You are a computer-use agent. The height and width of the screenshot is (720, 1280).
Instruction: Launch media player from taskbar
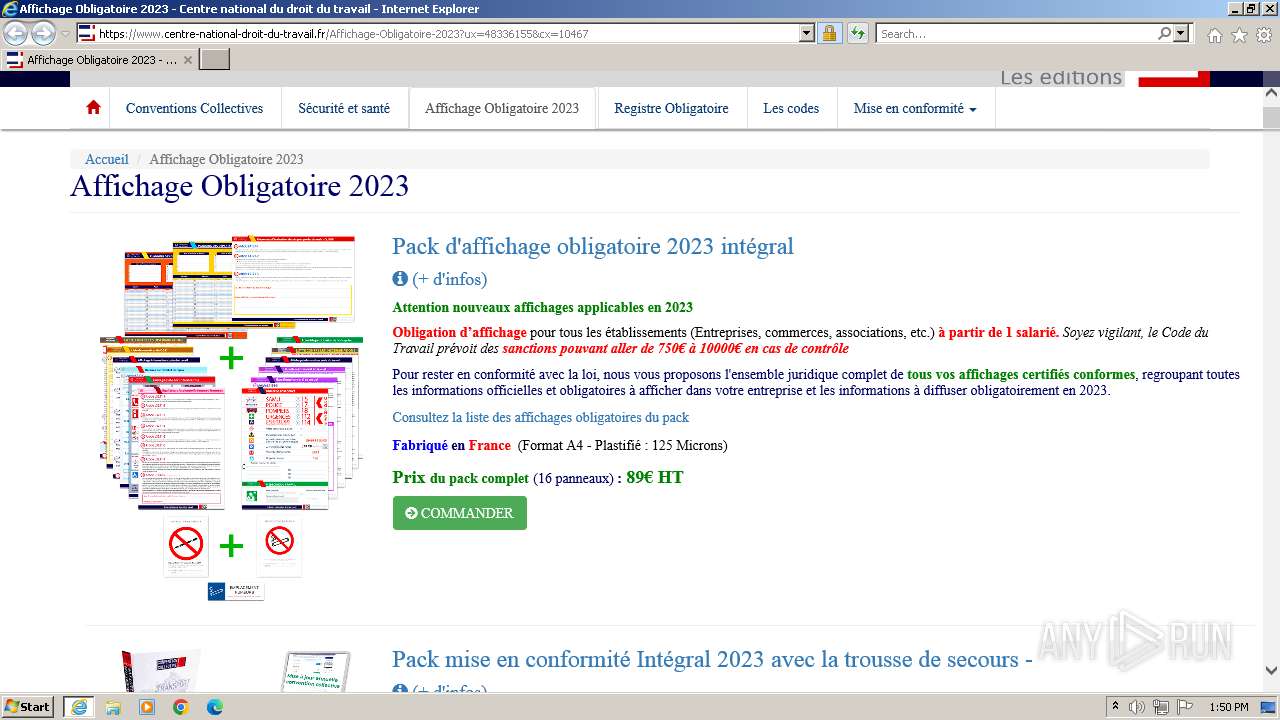(x=147, y=707)
